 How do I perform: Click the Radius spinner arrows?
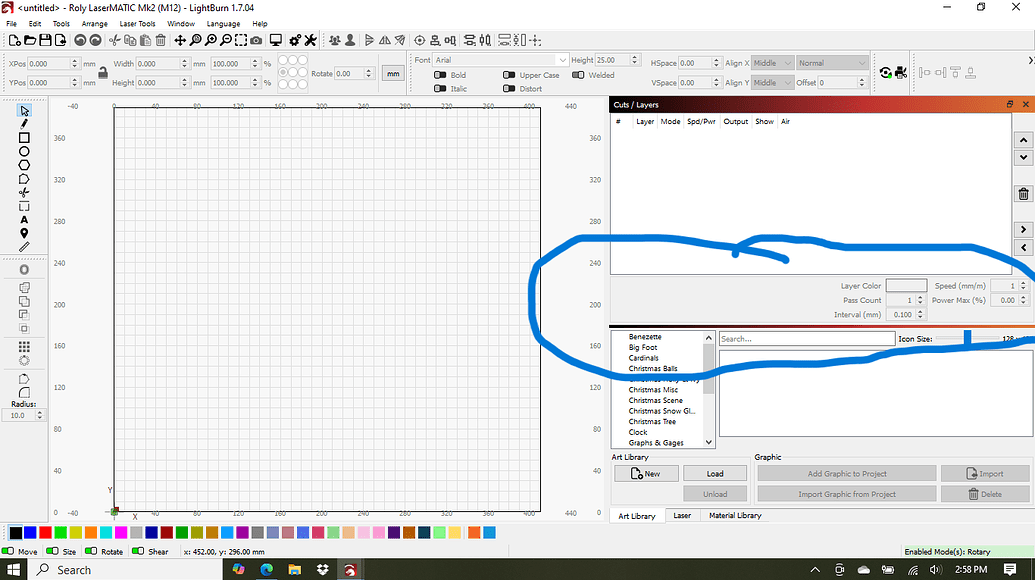[40, 415]
